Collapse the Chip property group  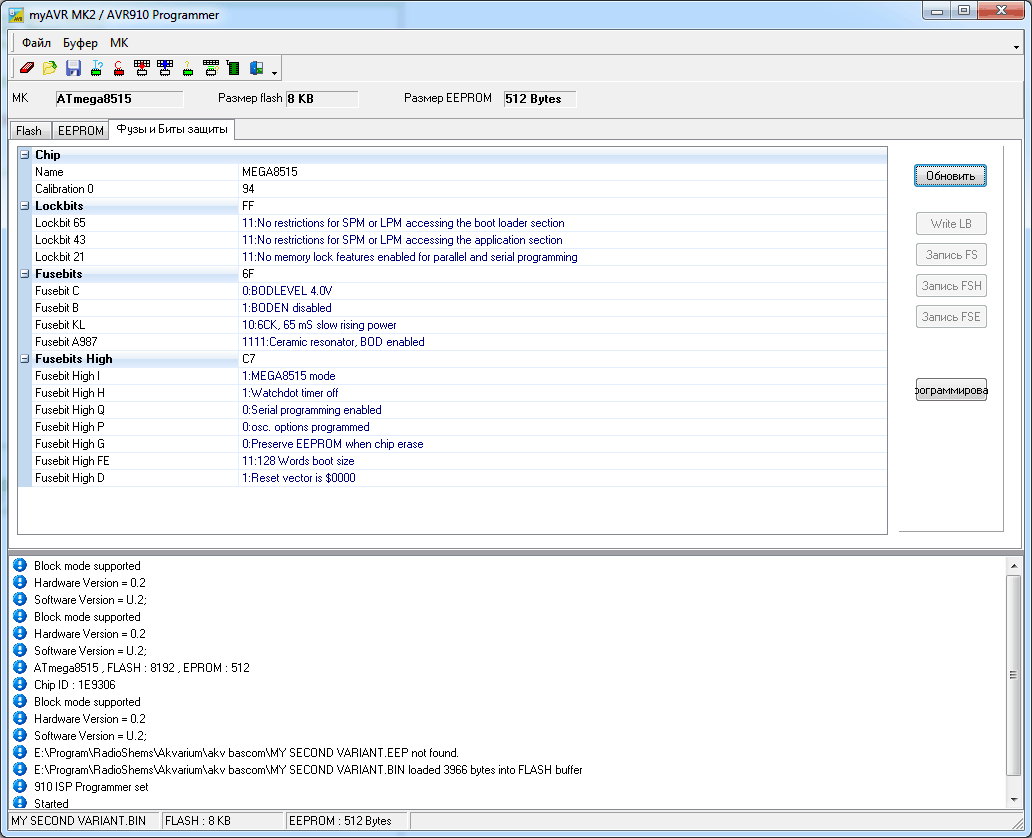24,155
